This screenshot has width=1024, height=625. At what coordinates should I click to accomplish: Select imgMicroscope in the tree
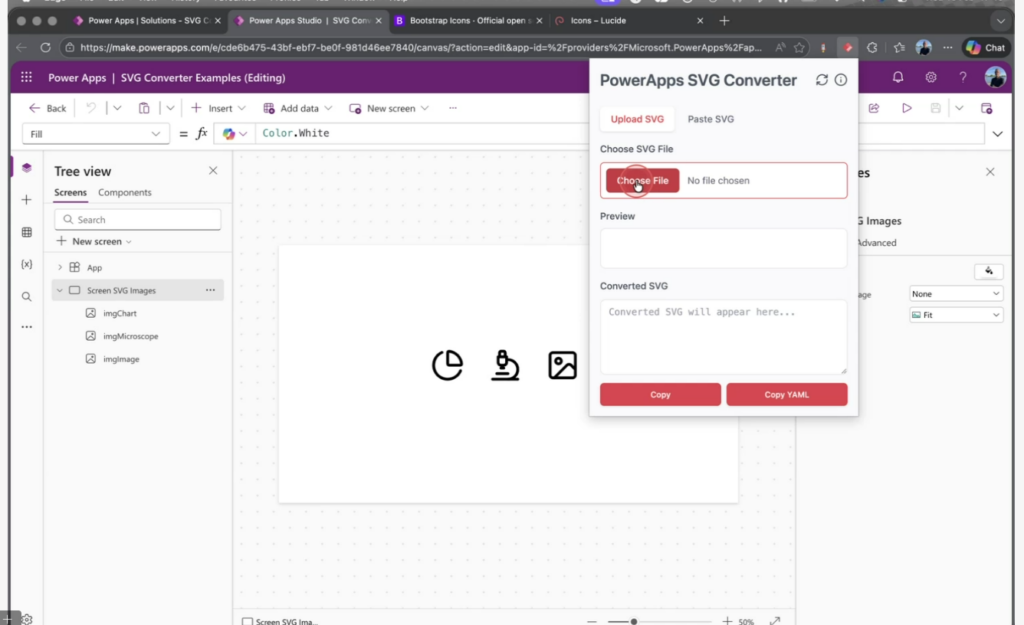point(130,336)
